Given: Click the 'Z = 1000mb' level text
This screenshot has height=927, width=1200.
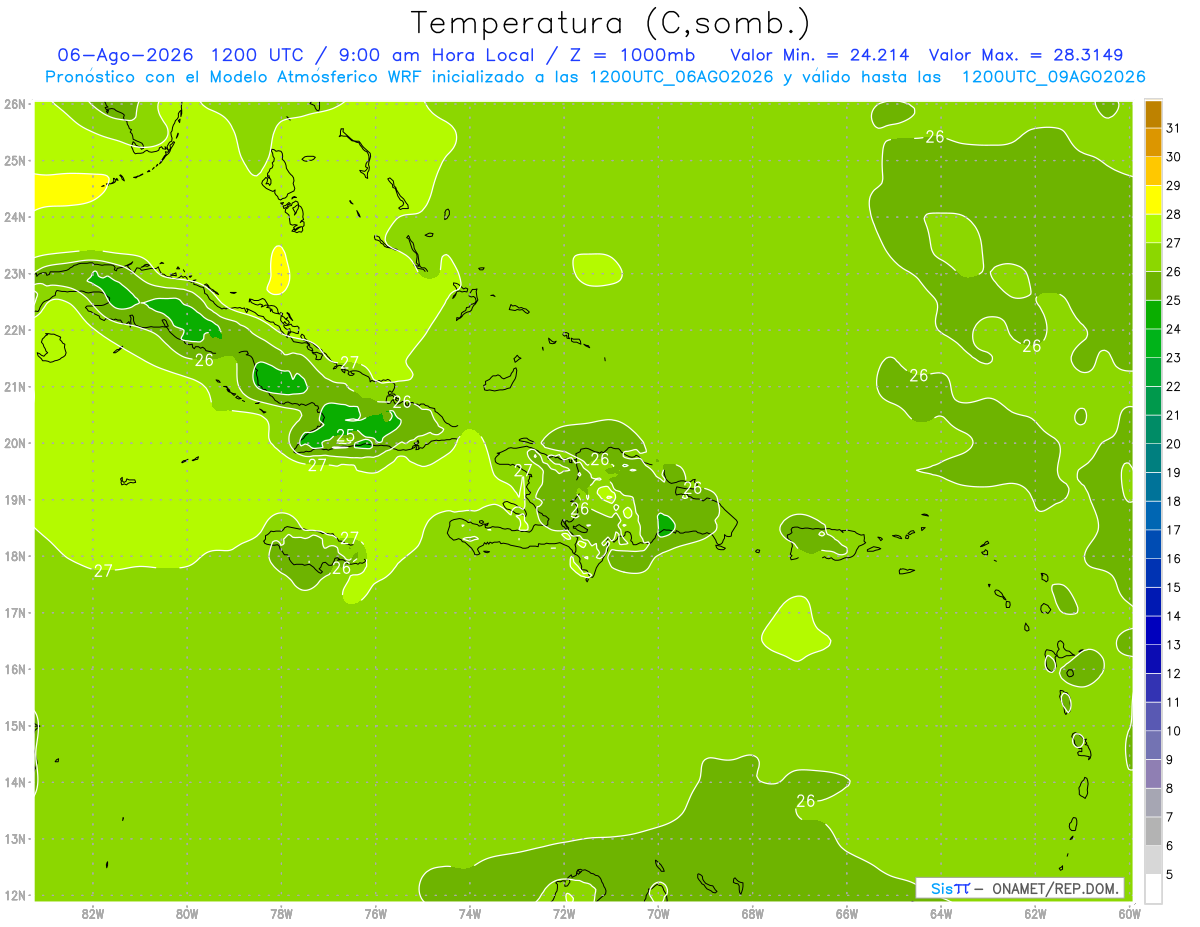Looking at the screenshot, I should coord(635,55).
